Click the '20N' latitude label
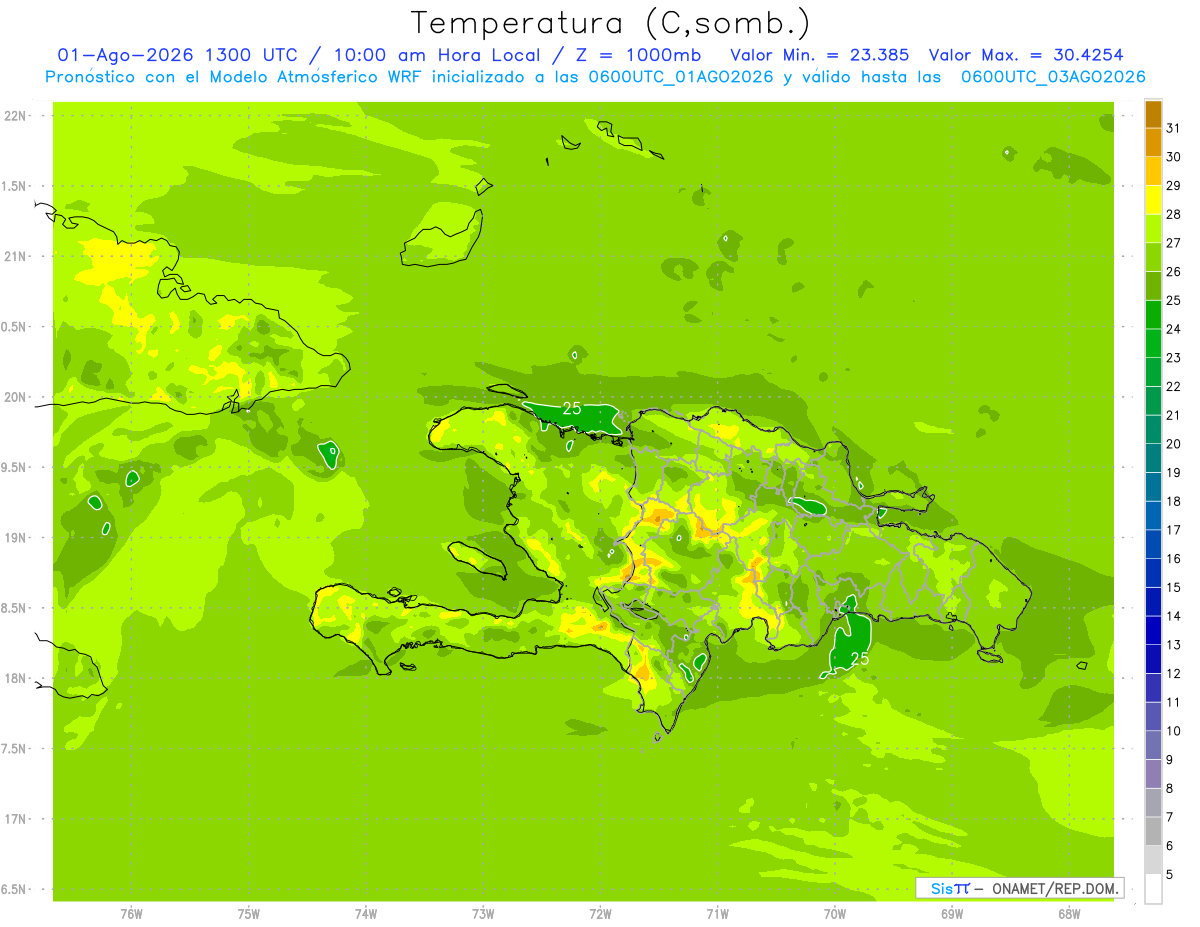This screenshot has width=1200, height=927. coord(16,397)
